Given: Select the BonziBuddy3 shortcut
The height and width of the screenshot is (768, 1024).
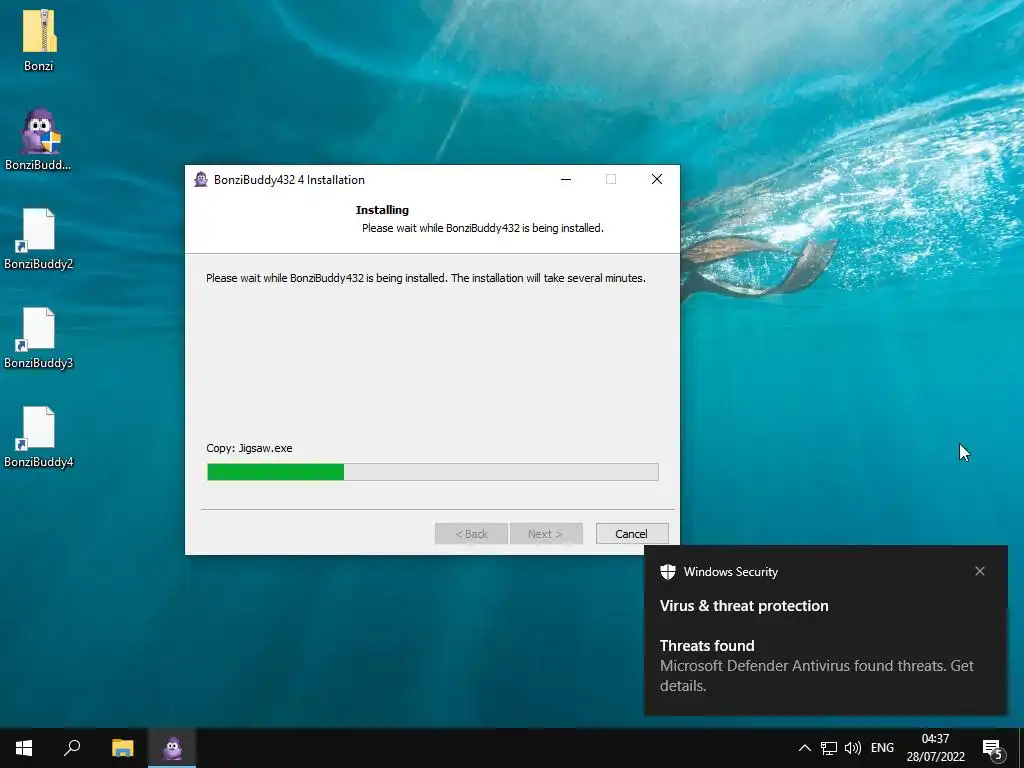Looking at the screenshot, I should (39, 338).
